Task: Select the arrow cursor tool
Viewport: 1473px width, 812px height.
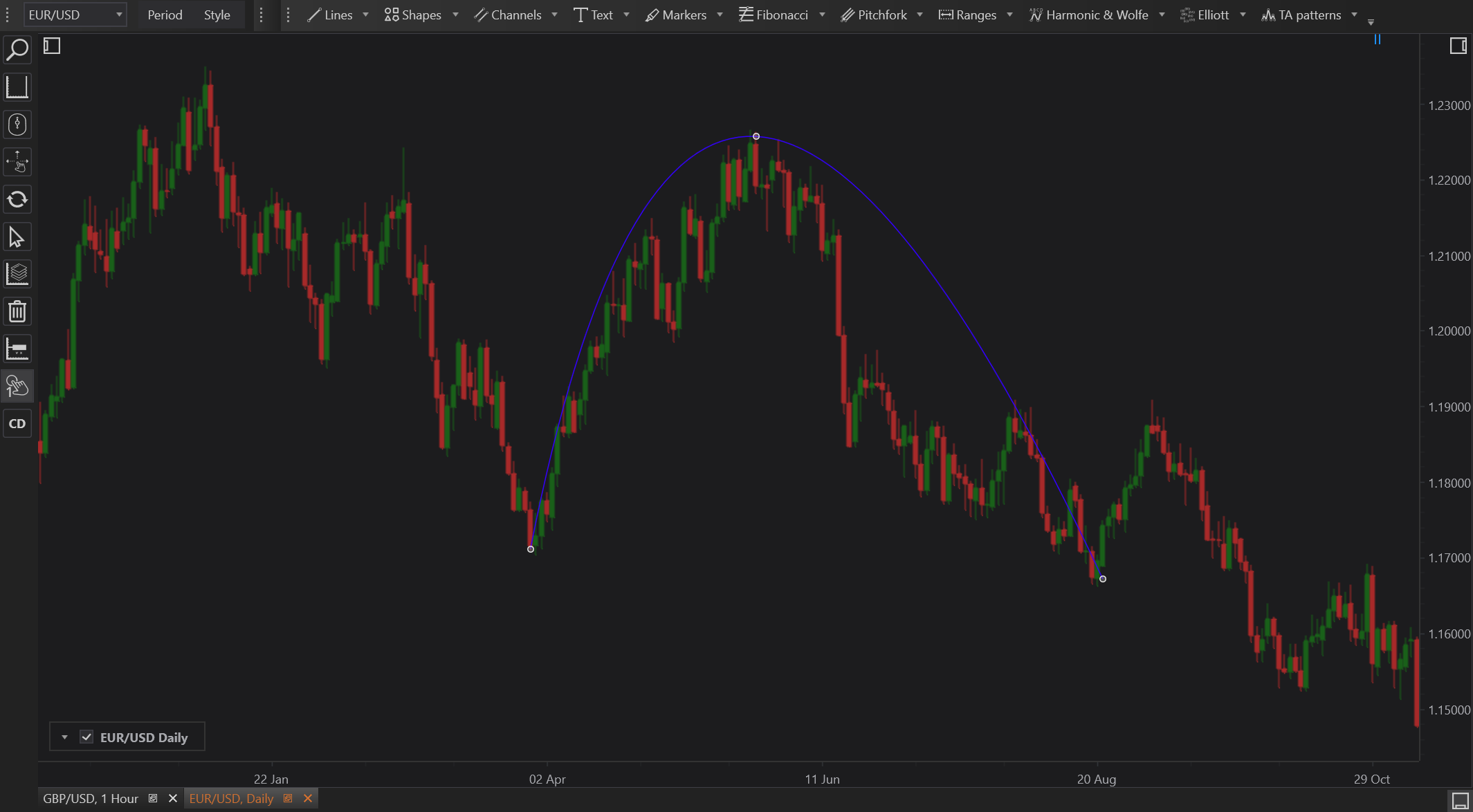Action: tap(17, 237)
